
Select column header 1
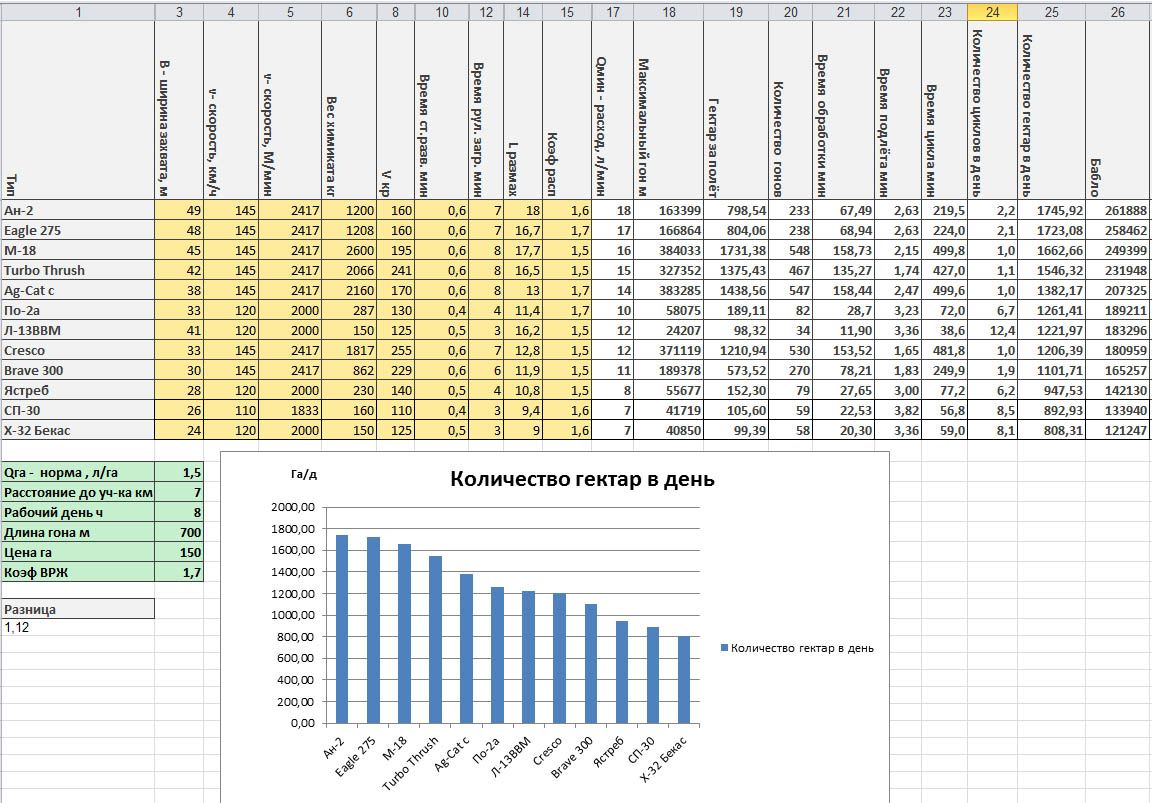tap(78, 12)
